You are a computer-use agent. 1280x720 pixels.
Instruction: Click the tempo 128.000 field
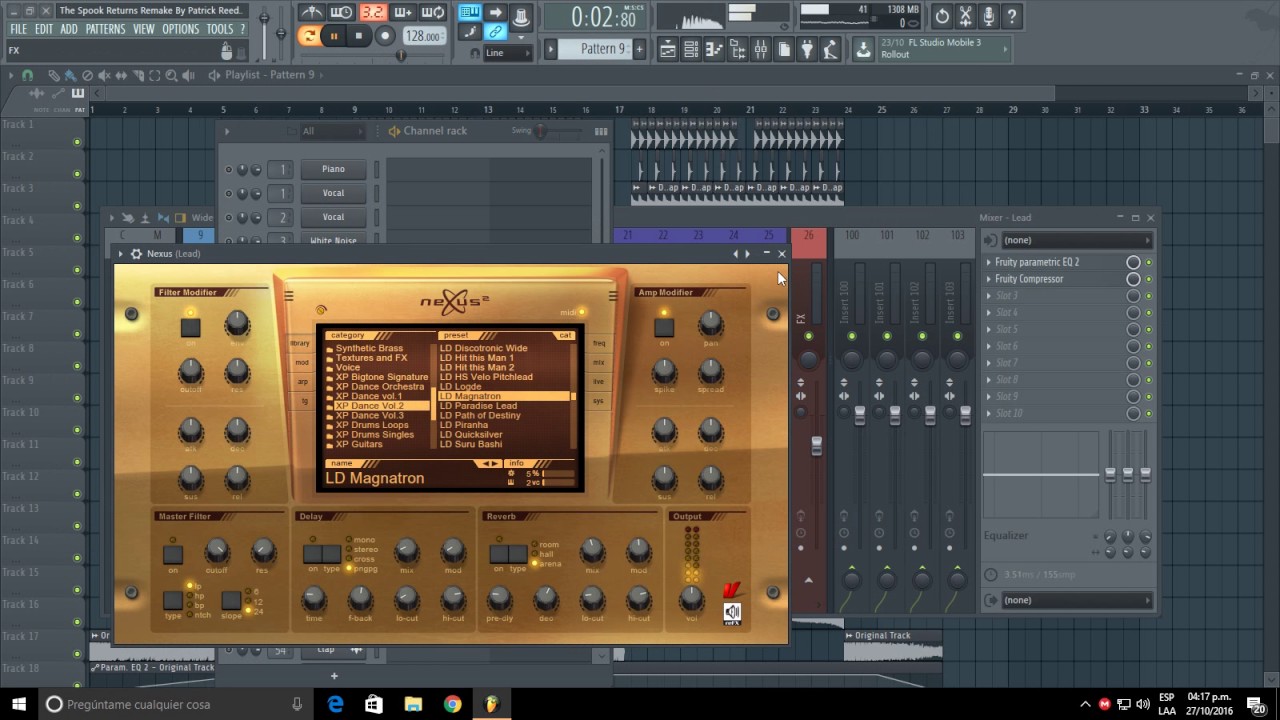tap(423, 36)
